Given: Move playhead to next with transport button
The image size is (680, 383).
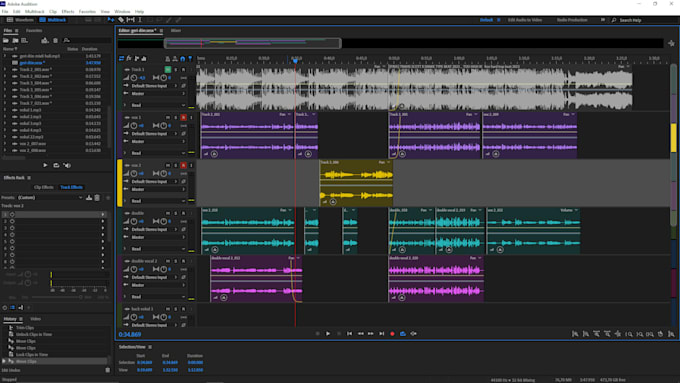Looking at the screenshot, I should click(382, 334).
